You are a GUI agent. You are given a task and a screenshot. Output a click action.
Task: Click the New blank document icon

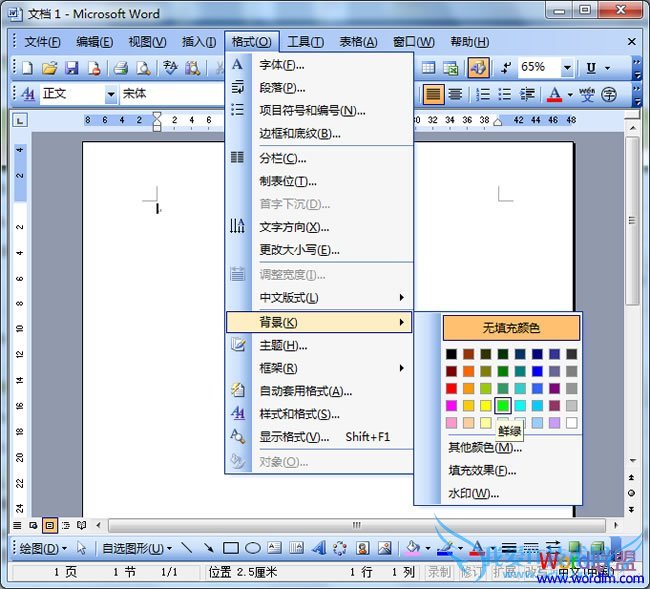27,68
